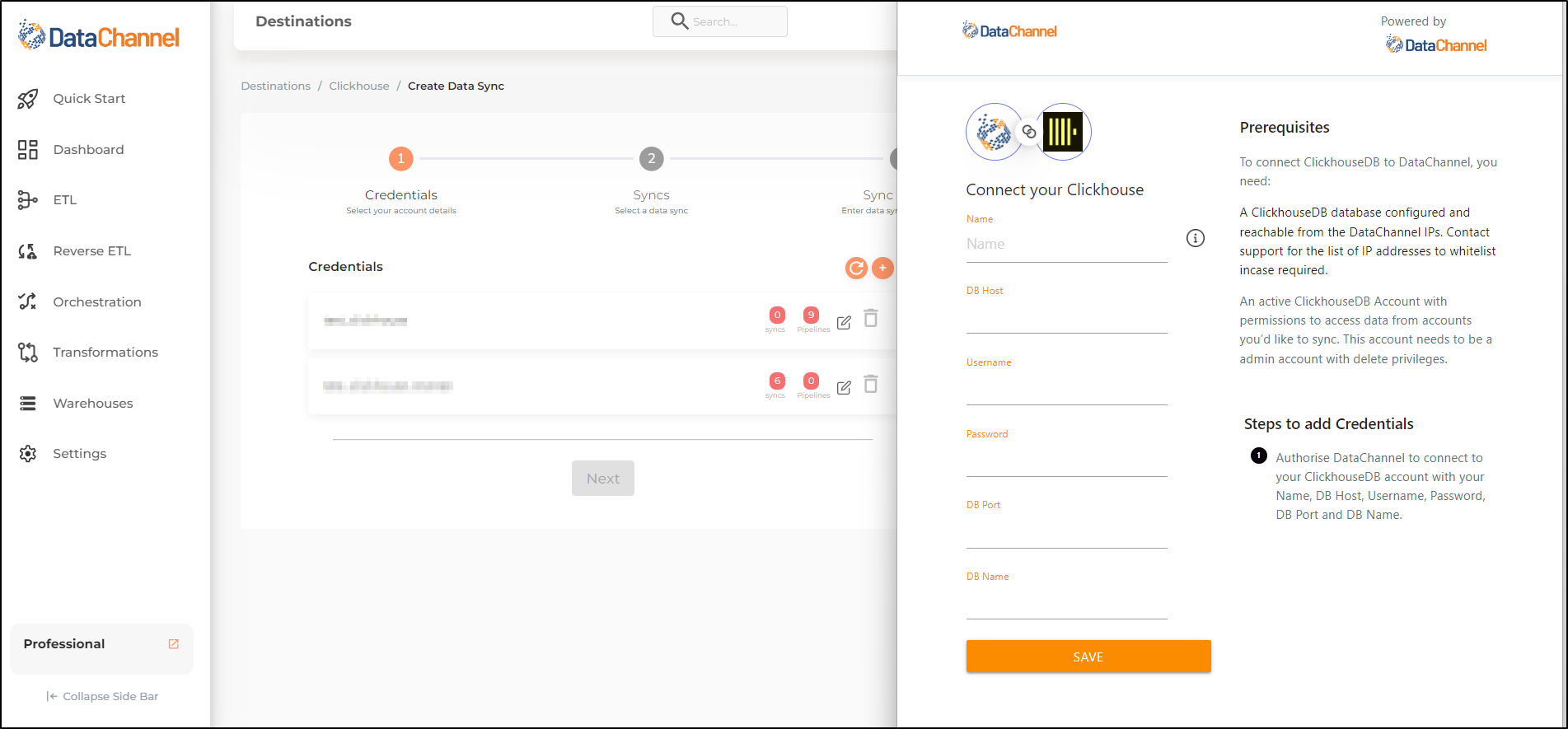Click 'Steps to add Credentials' heading
This screenshot has width=1568, height=729.
[1328, 424]
